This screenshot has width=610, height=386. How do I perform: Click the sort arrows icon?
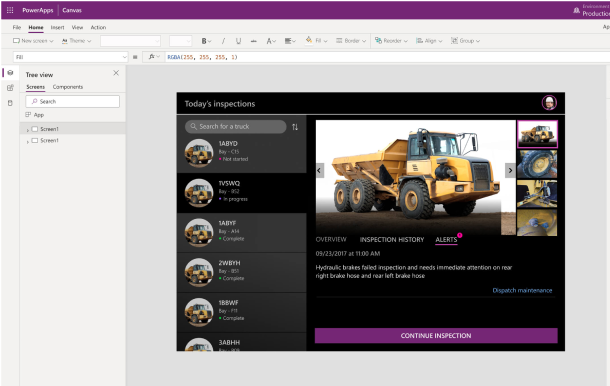295,127
